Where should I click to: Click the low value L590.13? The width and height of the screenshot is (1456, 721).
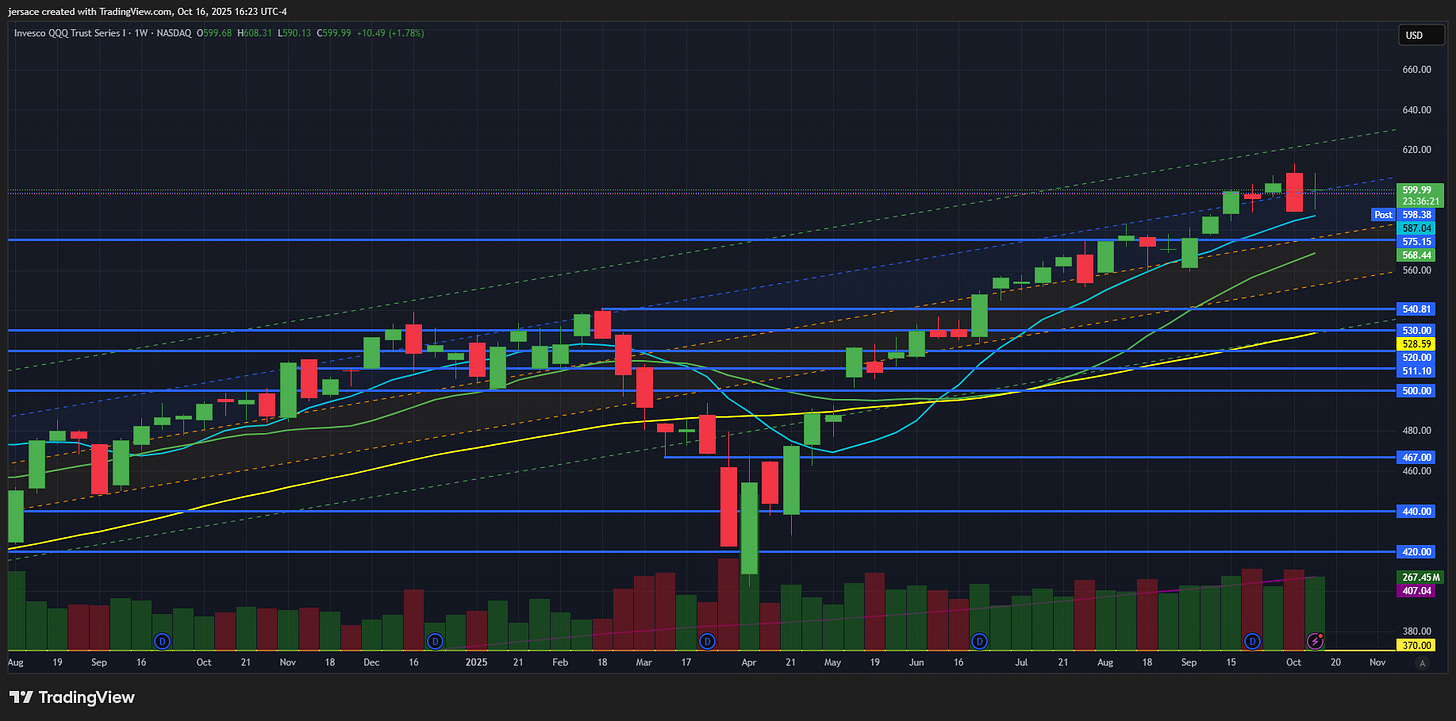[296, 33]
